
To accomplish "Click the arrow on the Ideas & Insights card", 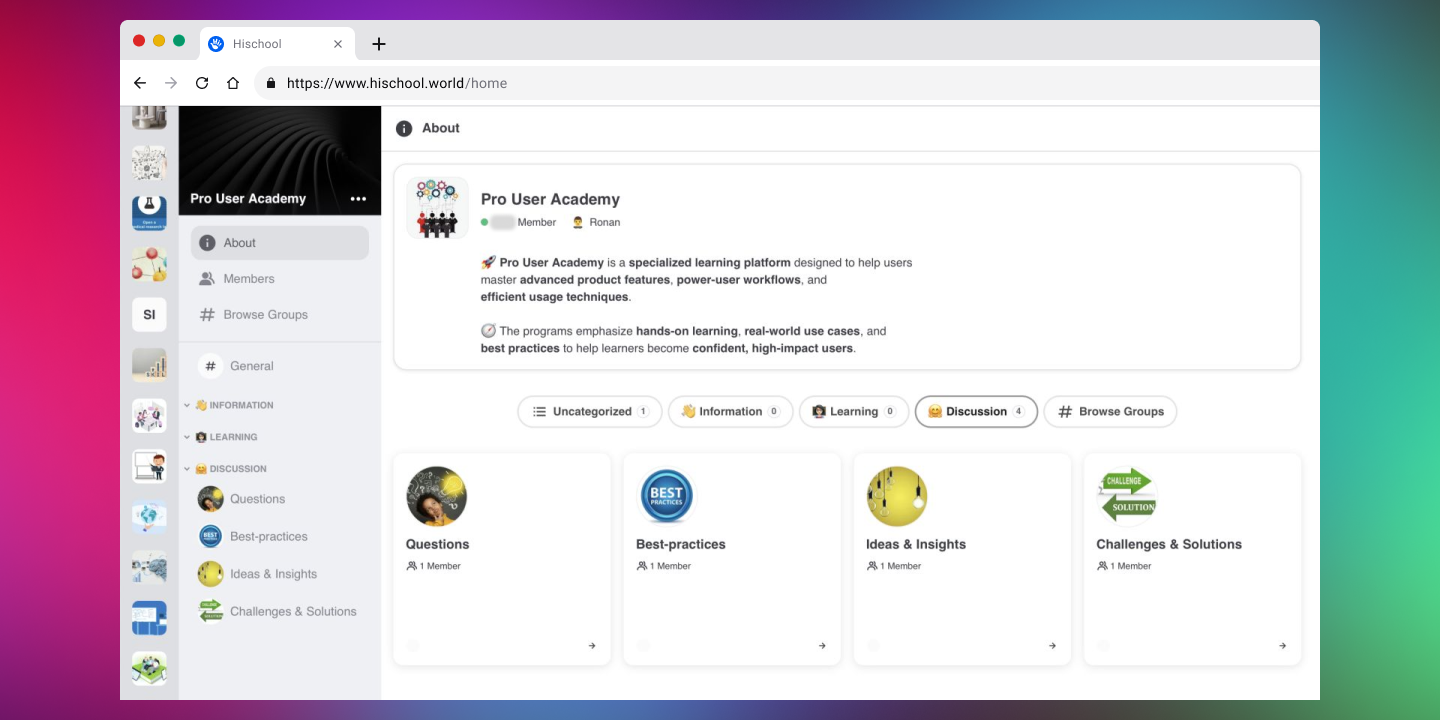I will pyautogui.click(x=1052, y=646).
